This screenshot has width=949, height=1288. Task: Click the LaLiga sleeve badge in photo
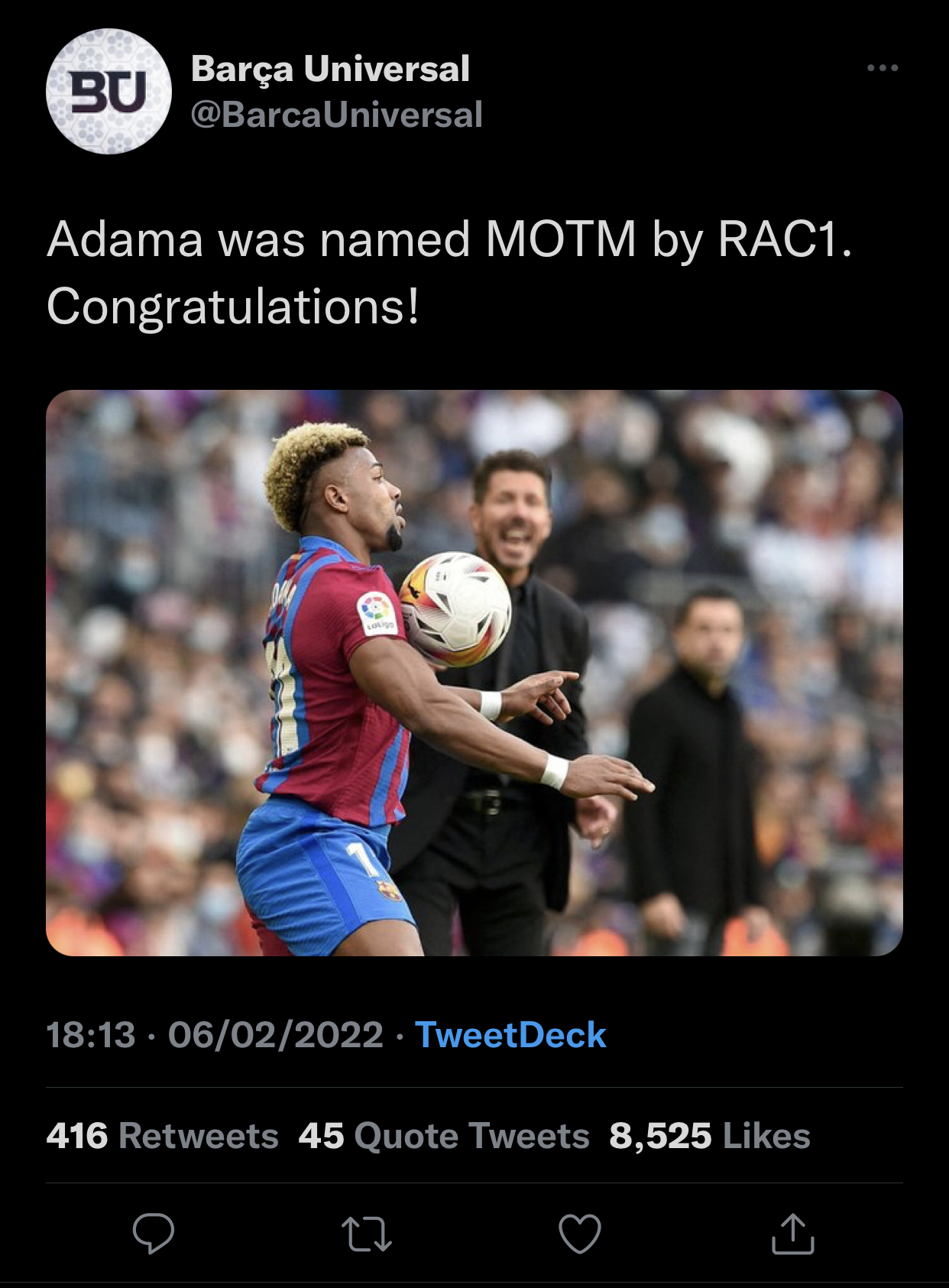377,613
